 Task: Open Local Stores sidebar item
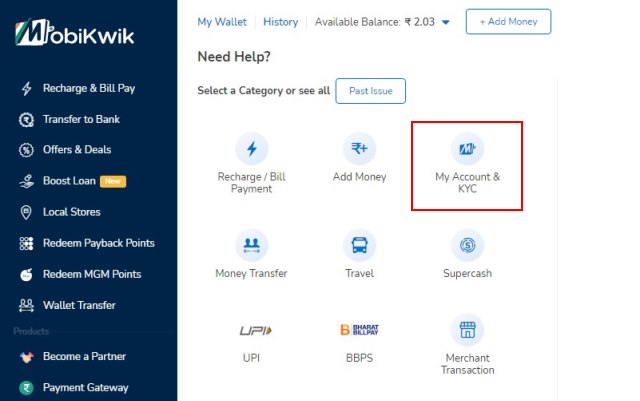click(x=71, y=212)
